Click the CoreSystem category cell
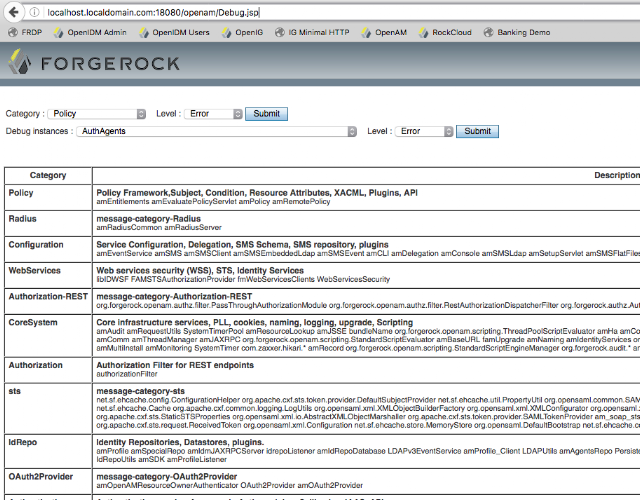 (x=48, y=335)
